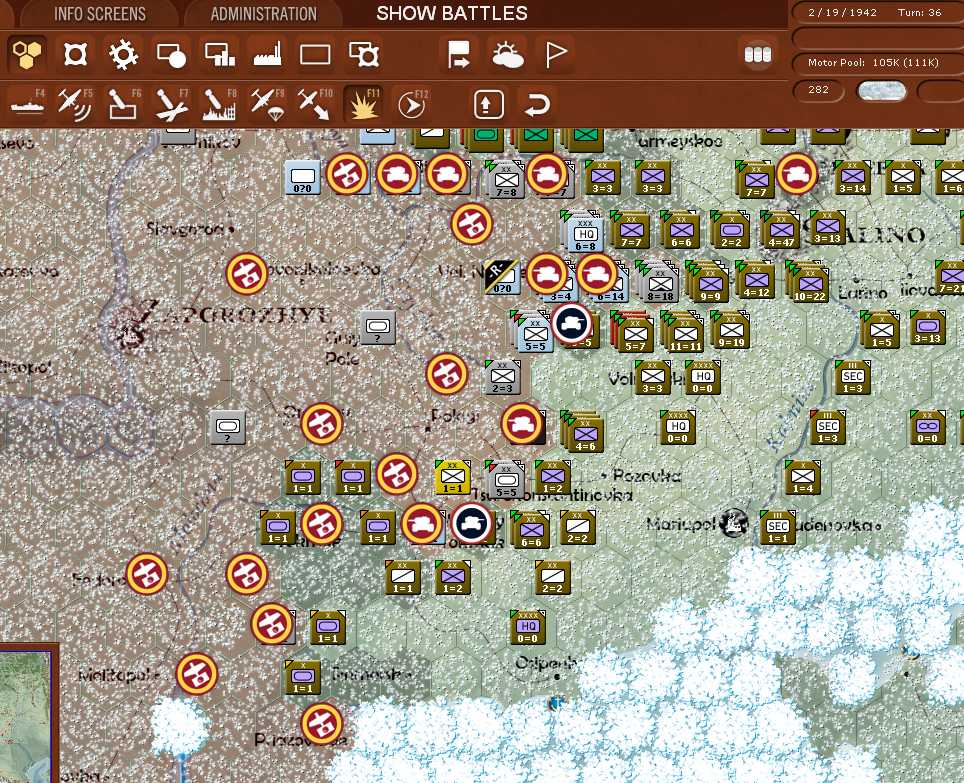Select the 3=14 purple unit counter
The width and height of the screenshot is (964, 783).
point(853,178)
